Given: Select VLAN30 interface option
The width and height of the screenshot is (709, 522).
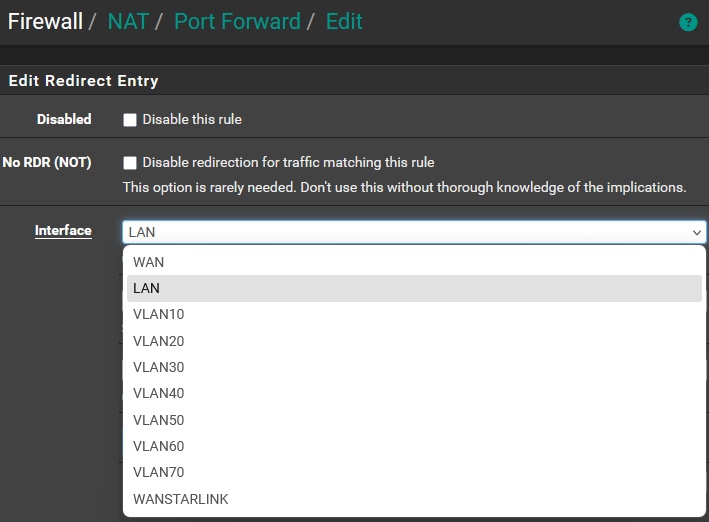Looking at the screenshot, I should pyautogui.click(x=158, y=367).
